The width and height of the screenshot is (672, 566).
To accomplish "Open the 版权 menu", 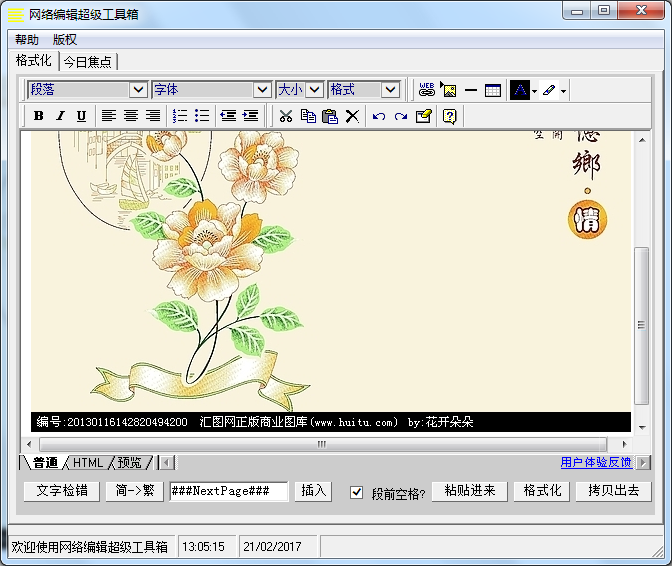I will [x=65, y=39].
